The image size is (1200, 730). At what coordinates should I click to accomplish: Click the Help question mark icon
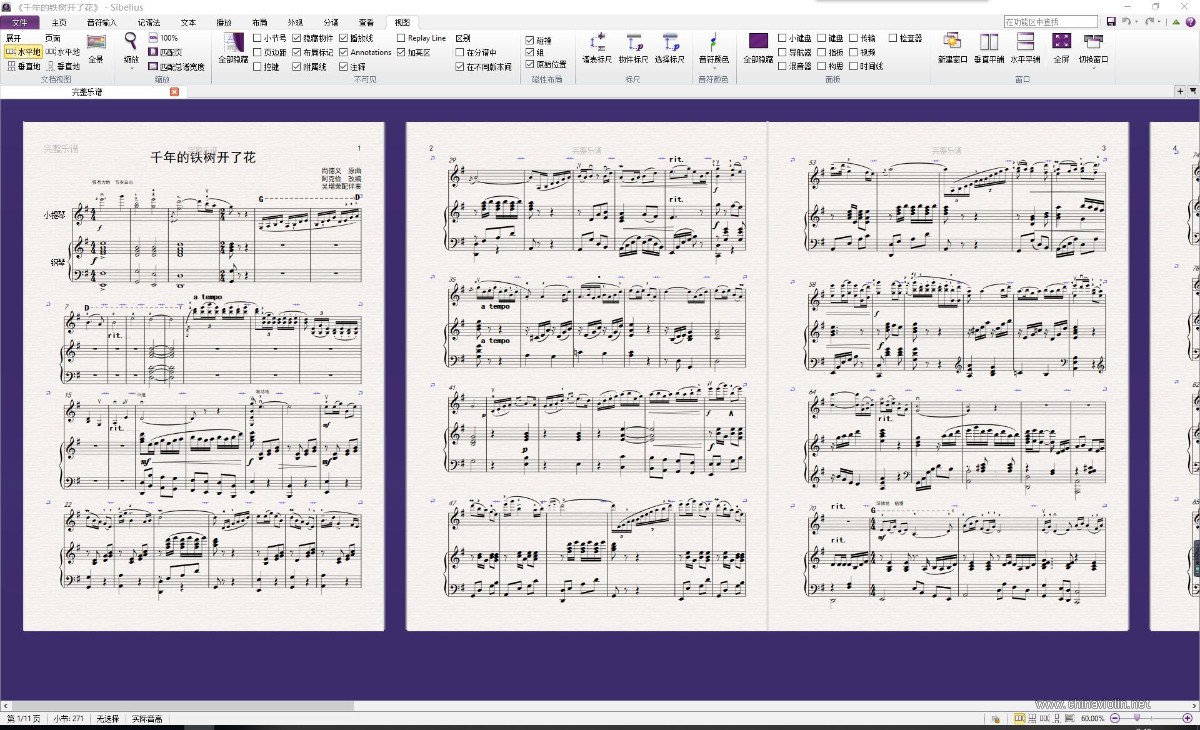tap(1190, 21)
